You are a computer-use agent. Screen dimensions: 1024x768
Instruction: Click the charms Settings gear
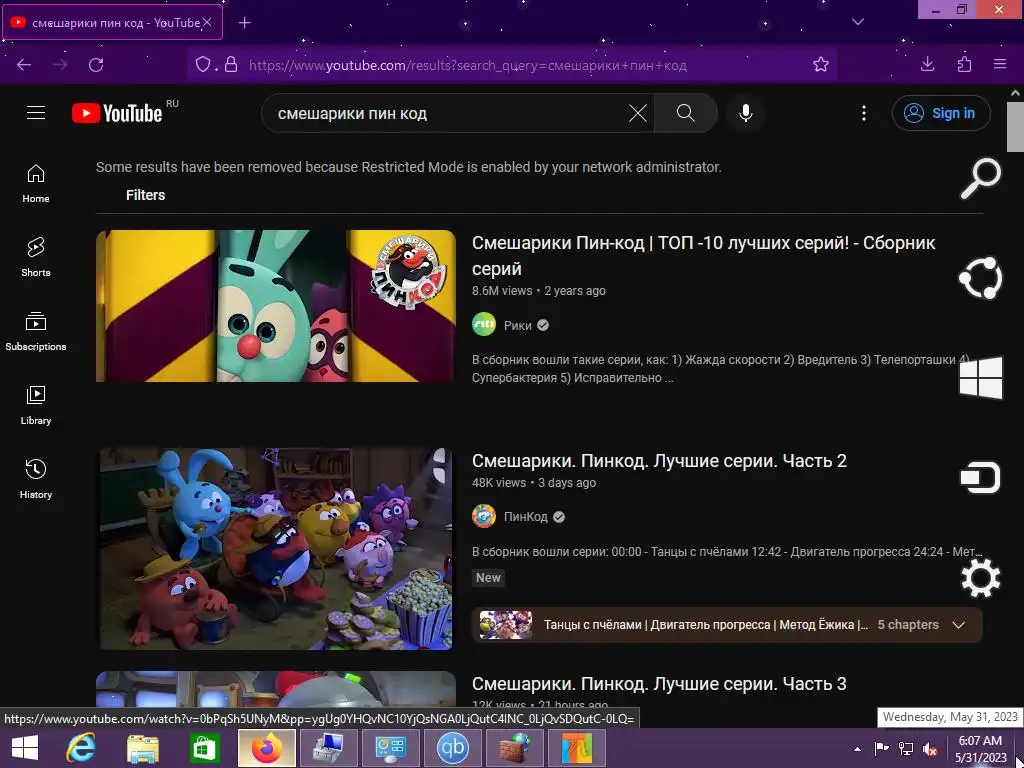[980, 578]
